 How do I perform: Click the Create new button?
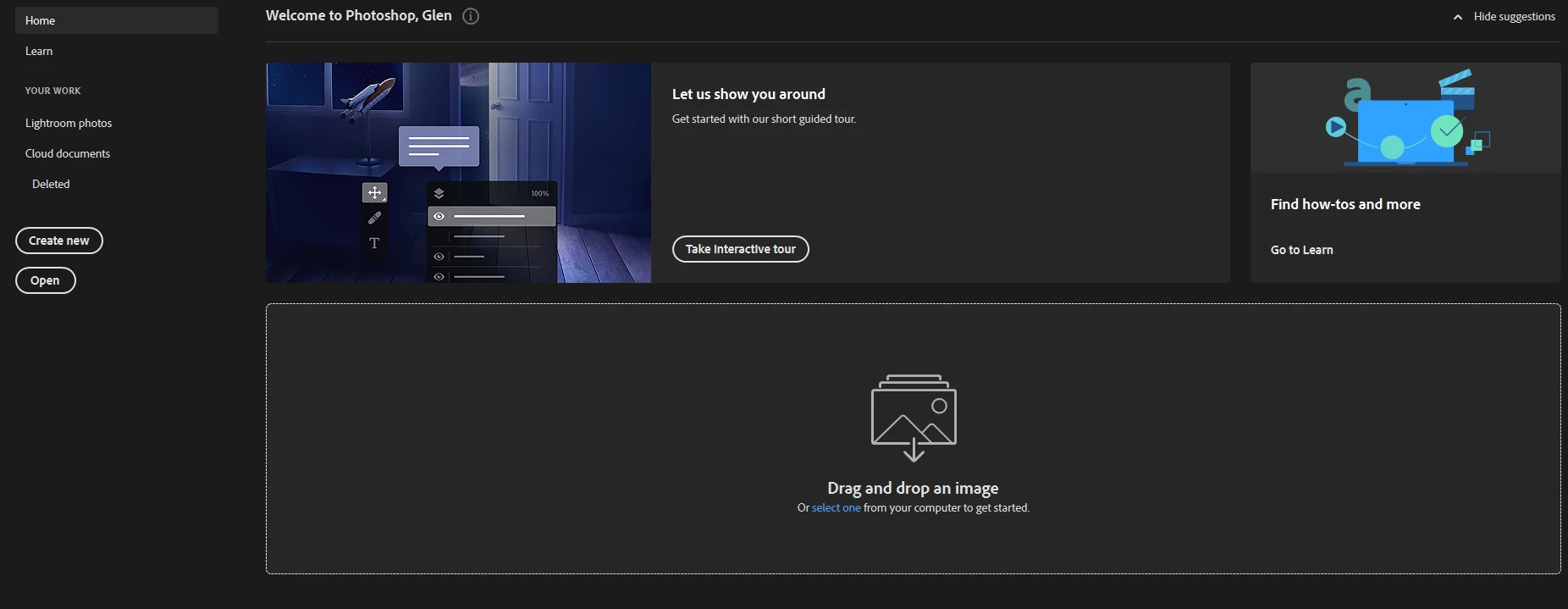pos(59,241)
